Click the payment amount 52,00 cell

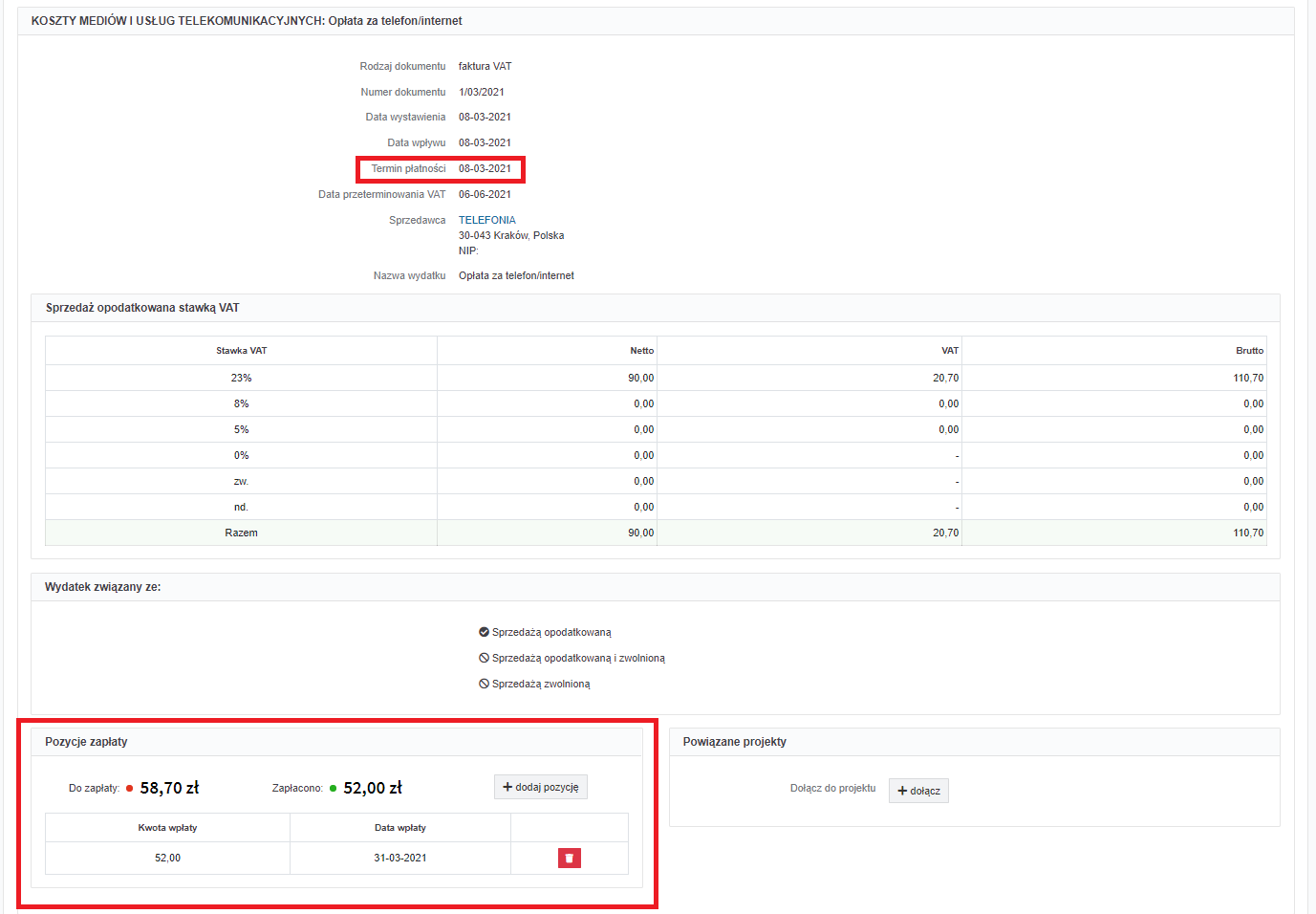click(167, 858)
